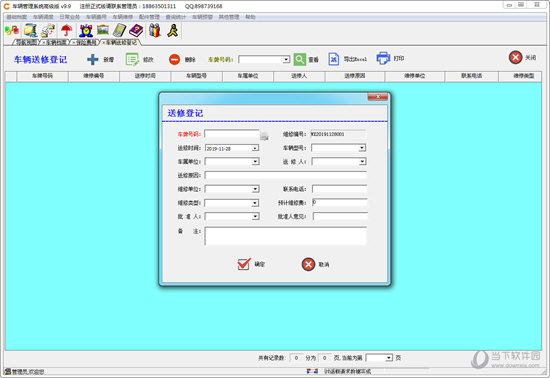Open the 查询统计 menu
Image resolution: width=550 pixels, height=378 pixels.
176,17
